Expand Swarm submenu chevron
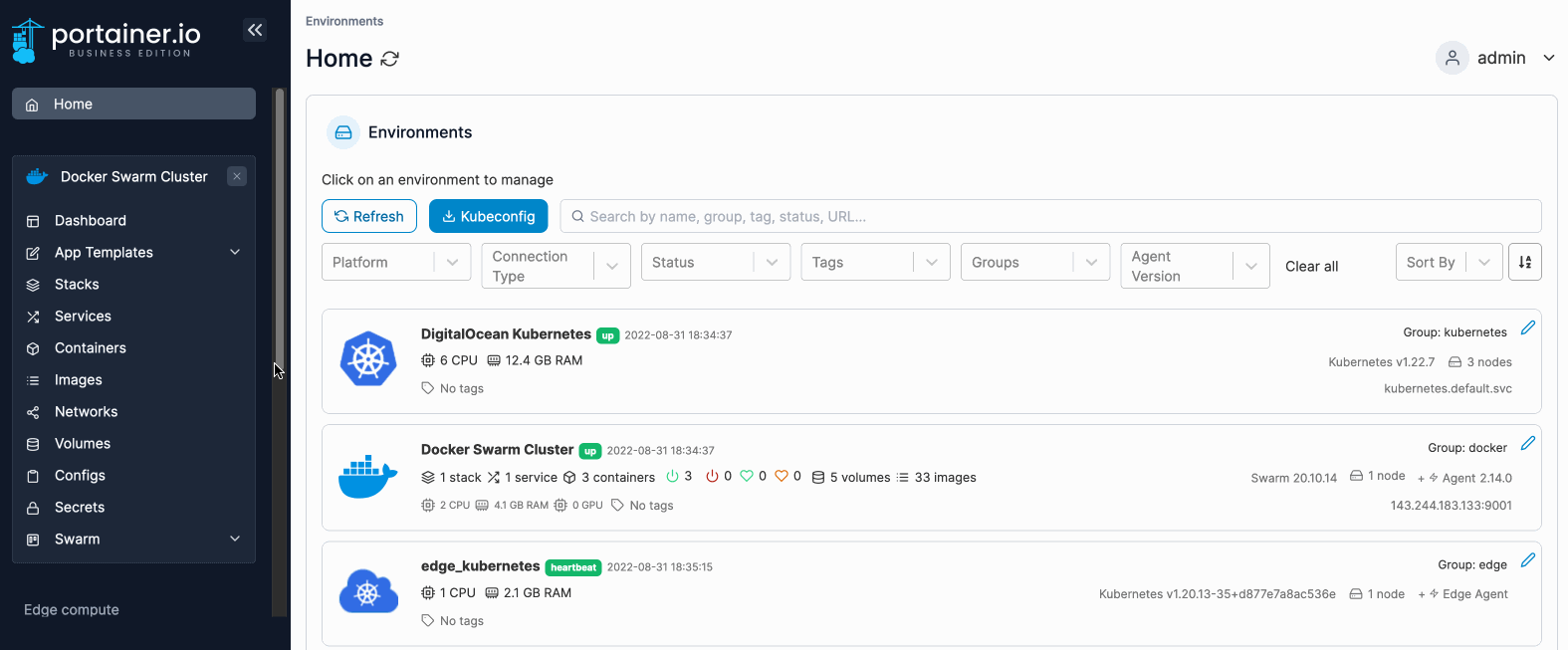This screenshot has width=1568, height=650. coord(235,540)
